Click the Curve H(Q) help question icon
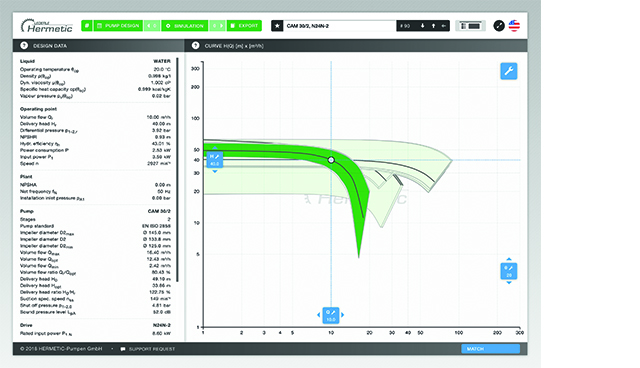 click(x=196, y=45)
